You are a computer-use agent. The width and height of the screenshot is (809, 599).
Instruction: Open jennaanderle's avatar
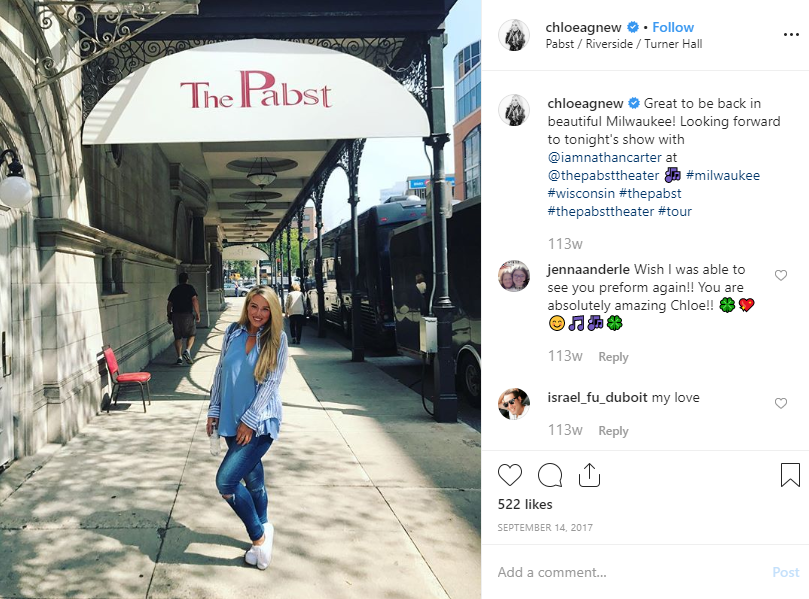(514, 276)
